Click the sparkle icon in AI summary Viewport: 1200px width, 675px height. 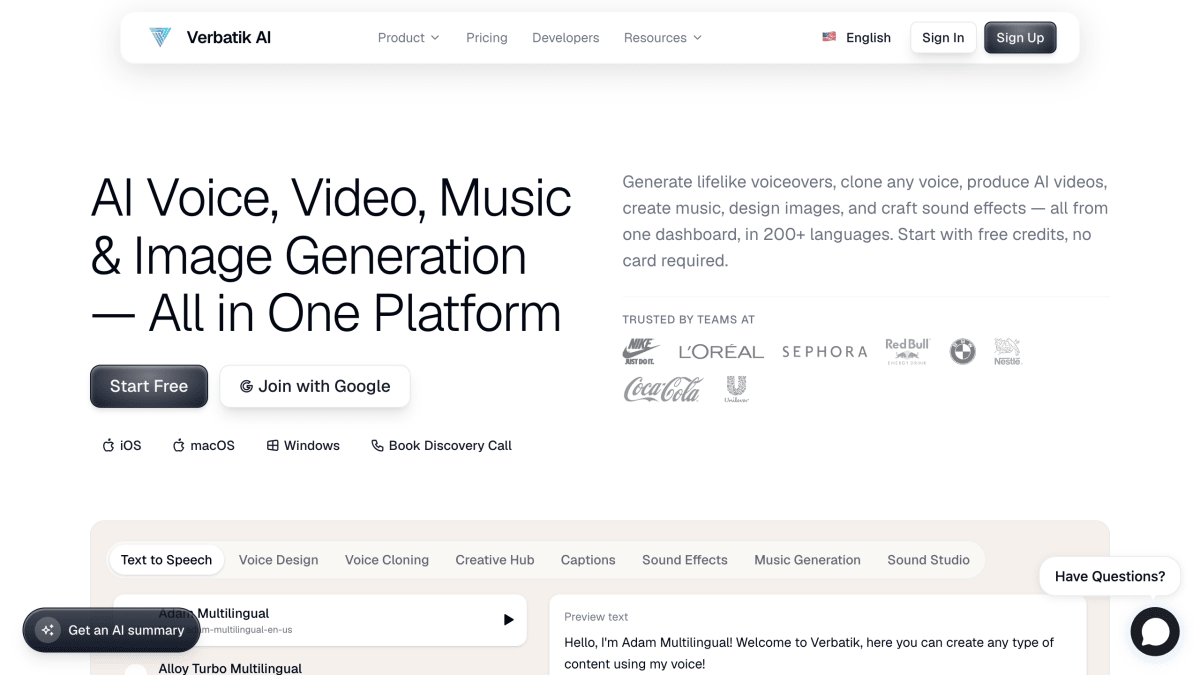tap(47, 630)
